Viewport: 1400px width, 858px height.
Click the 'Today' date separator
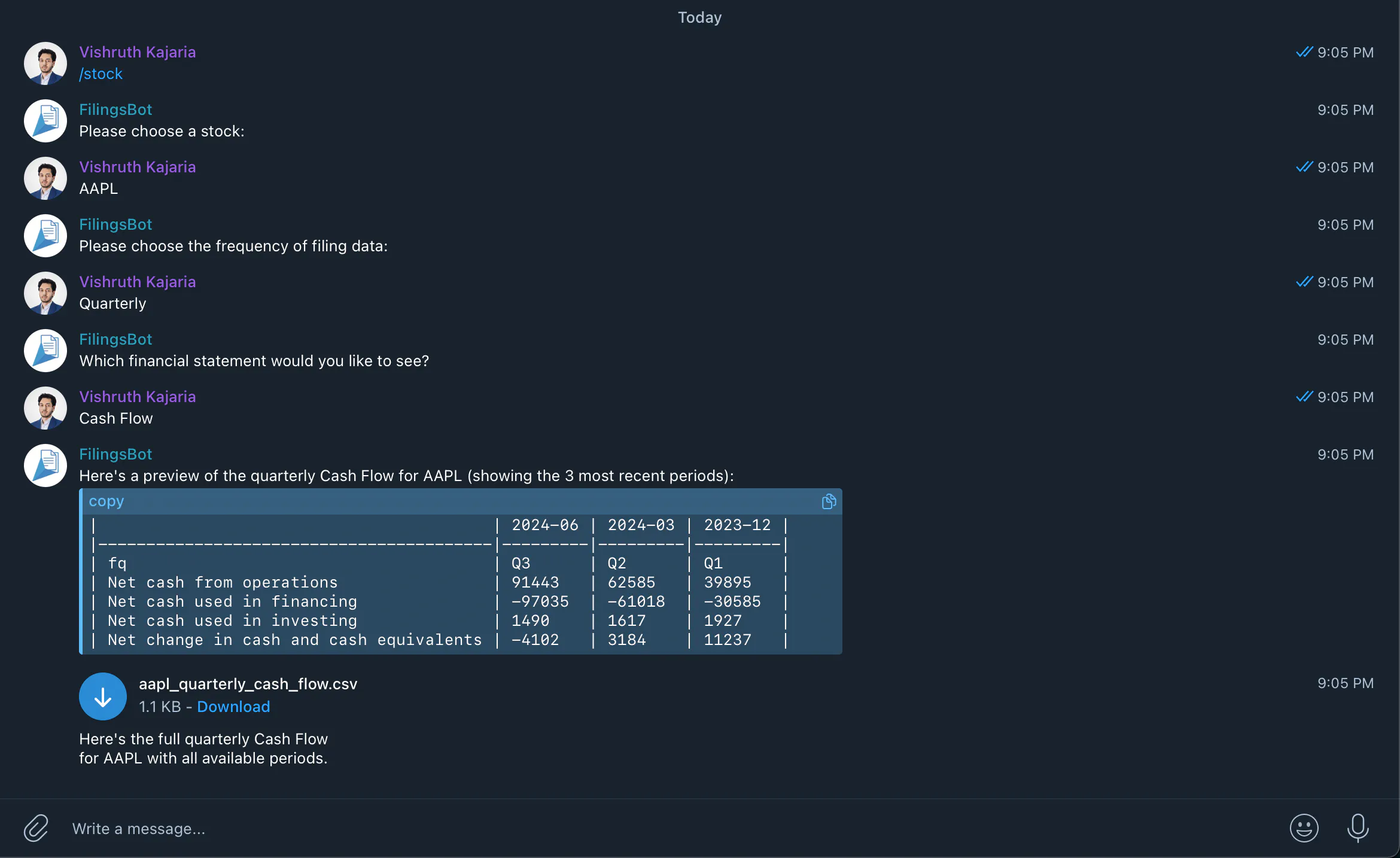pyautogui.click(x=699, y=17)
